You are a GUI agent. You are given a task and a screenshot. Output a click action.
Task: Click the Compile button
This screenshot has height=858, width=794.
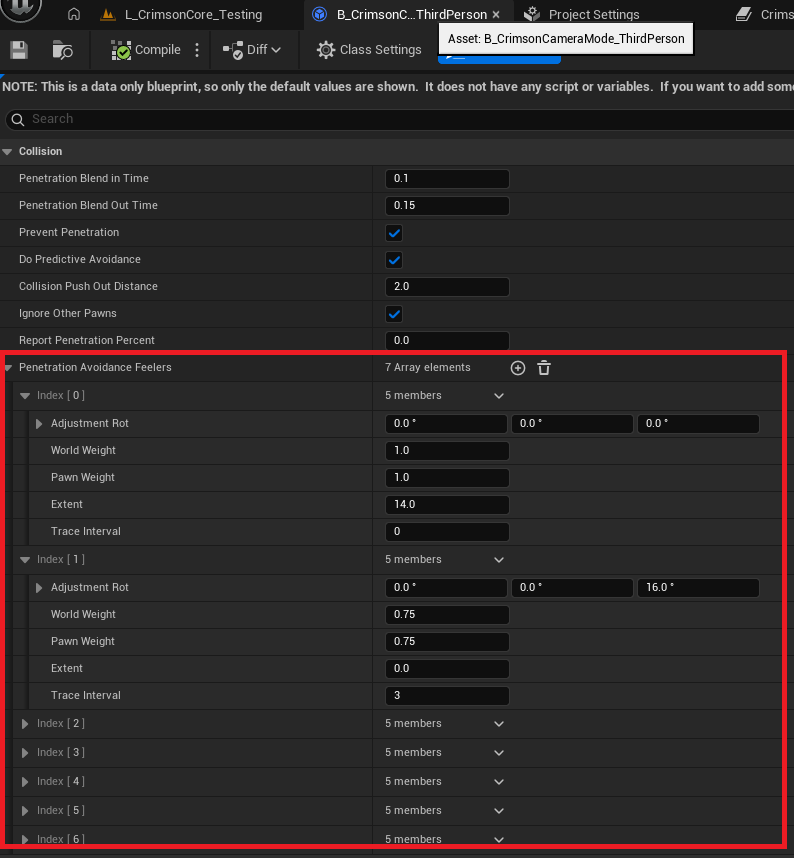coord(146,50)
